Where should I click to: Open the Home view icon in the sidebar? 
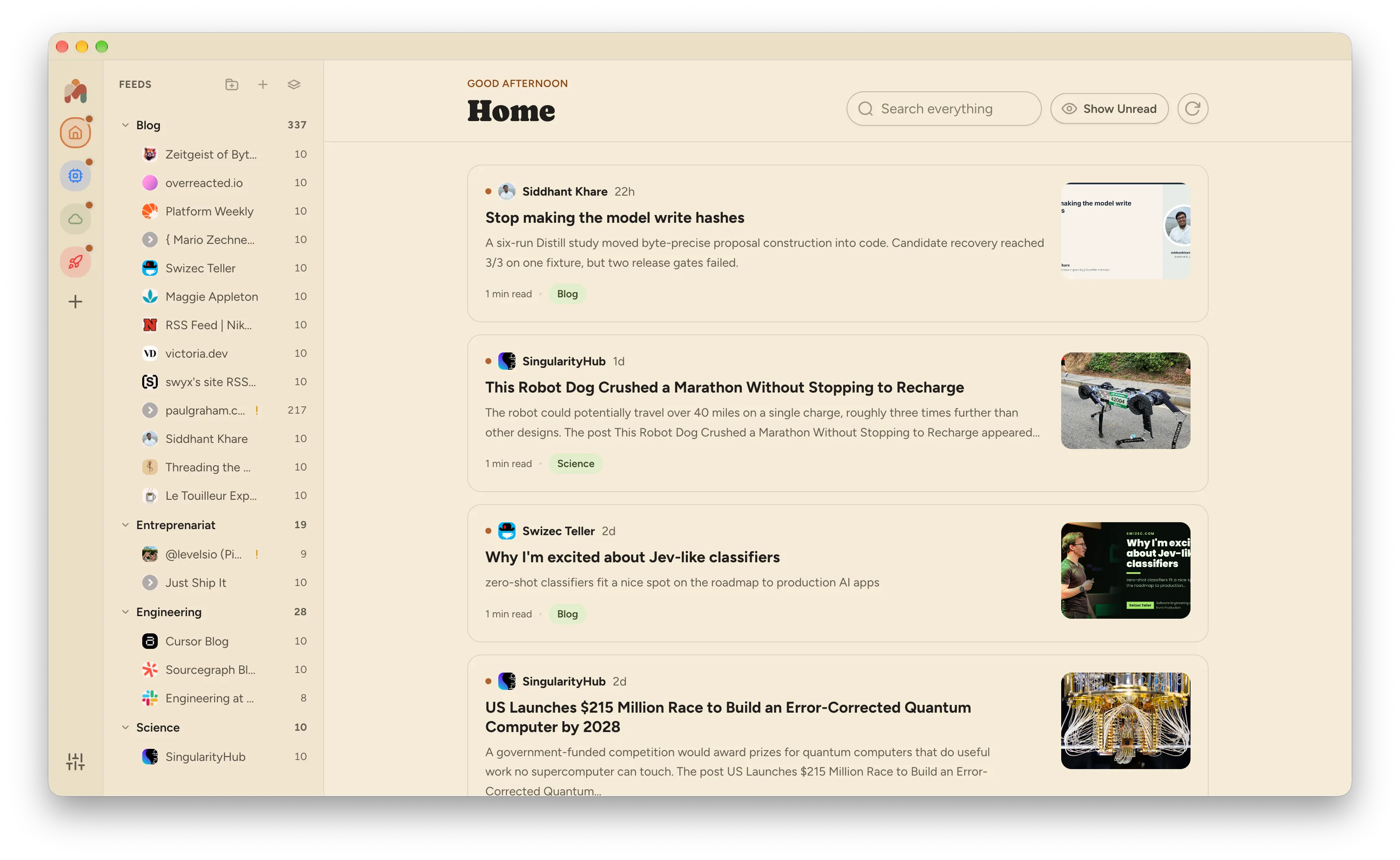pyautogui.click(x=75, y=133)
